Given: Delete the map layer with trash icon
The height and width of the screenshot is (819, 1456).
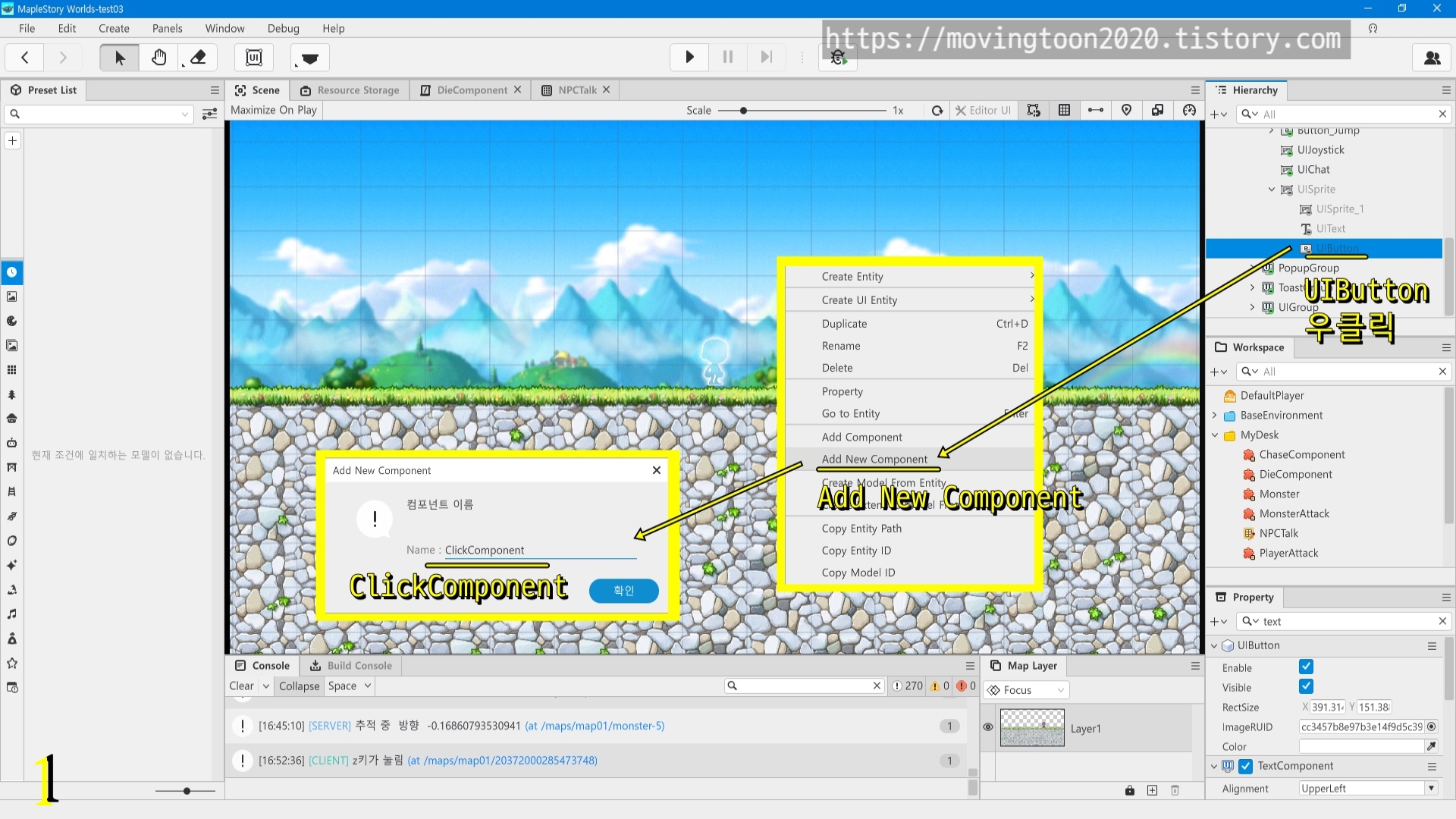Looking at the screenshot, I should [1175, 790].
